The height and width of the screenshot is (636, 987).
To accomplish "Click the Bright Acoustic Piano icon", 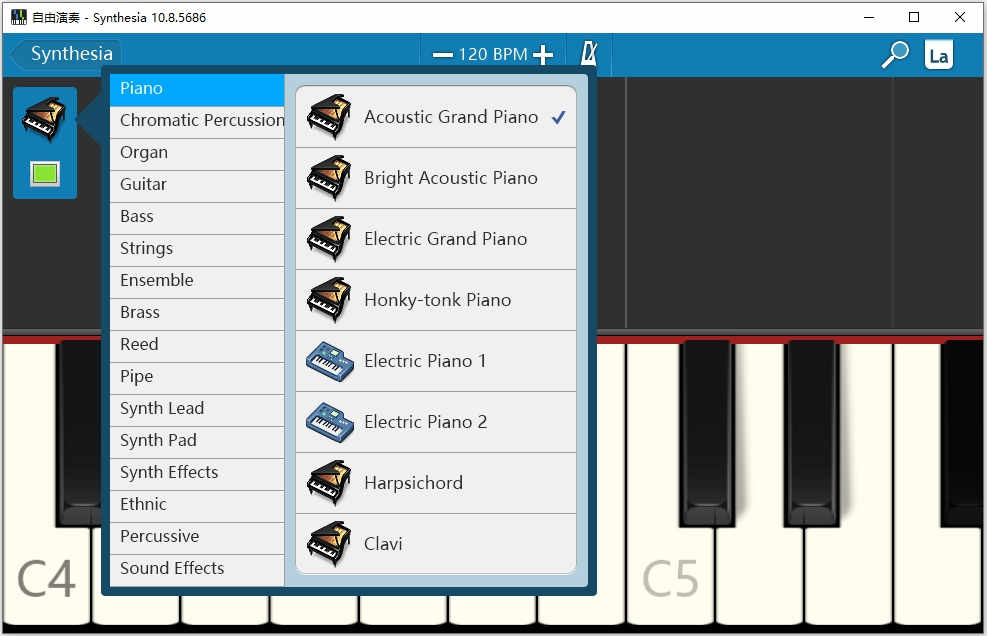I will coord(329,178).
